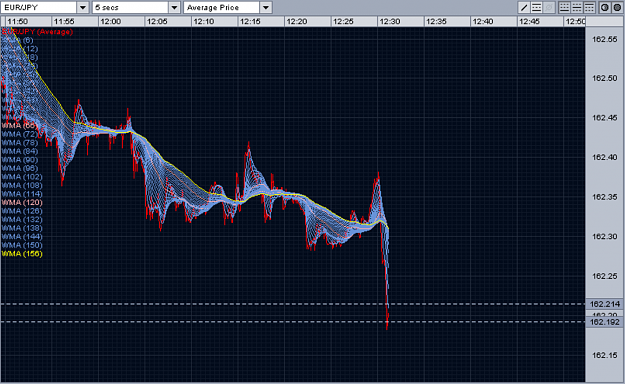This screenshot has height=384, width=625.
Task: Click the 12:30 time axis label
Action: point(389,22)
